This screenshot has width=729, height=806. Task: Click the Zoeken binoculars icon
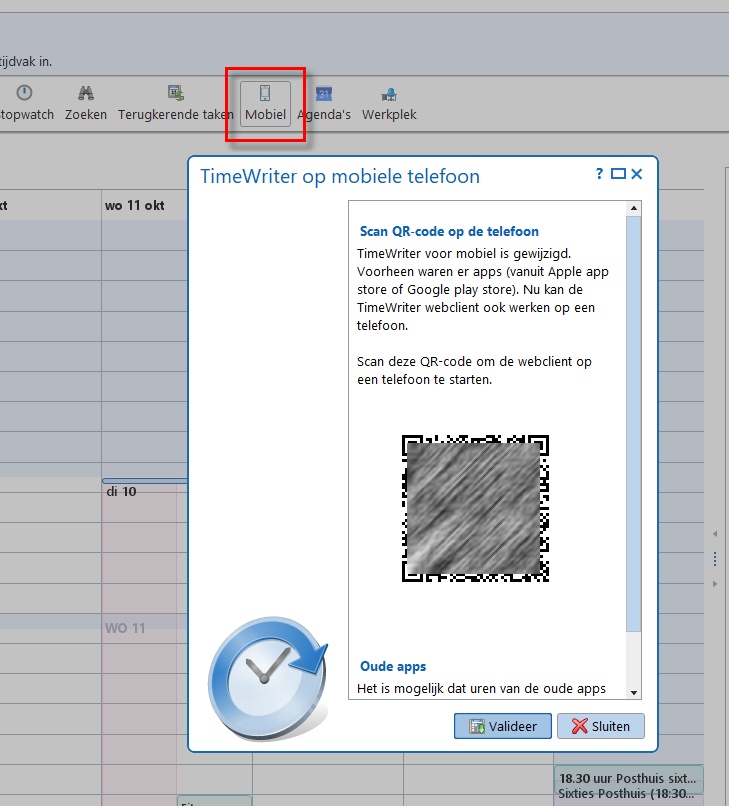(86, 93)
